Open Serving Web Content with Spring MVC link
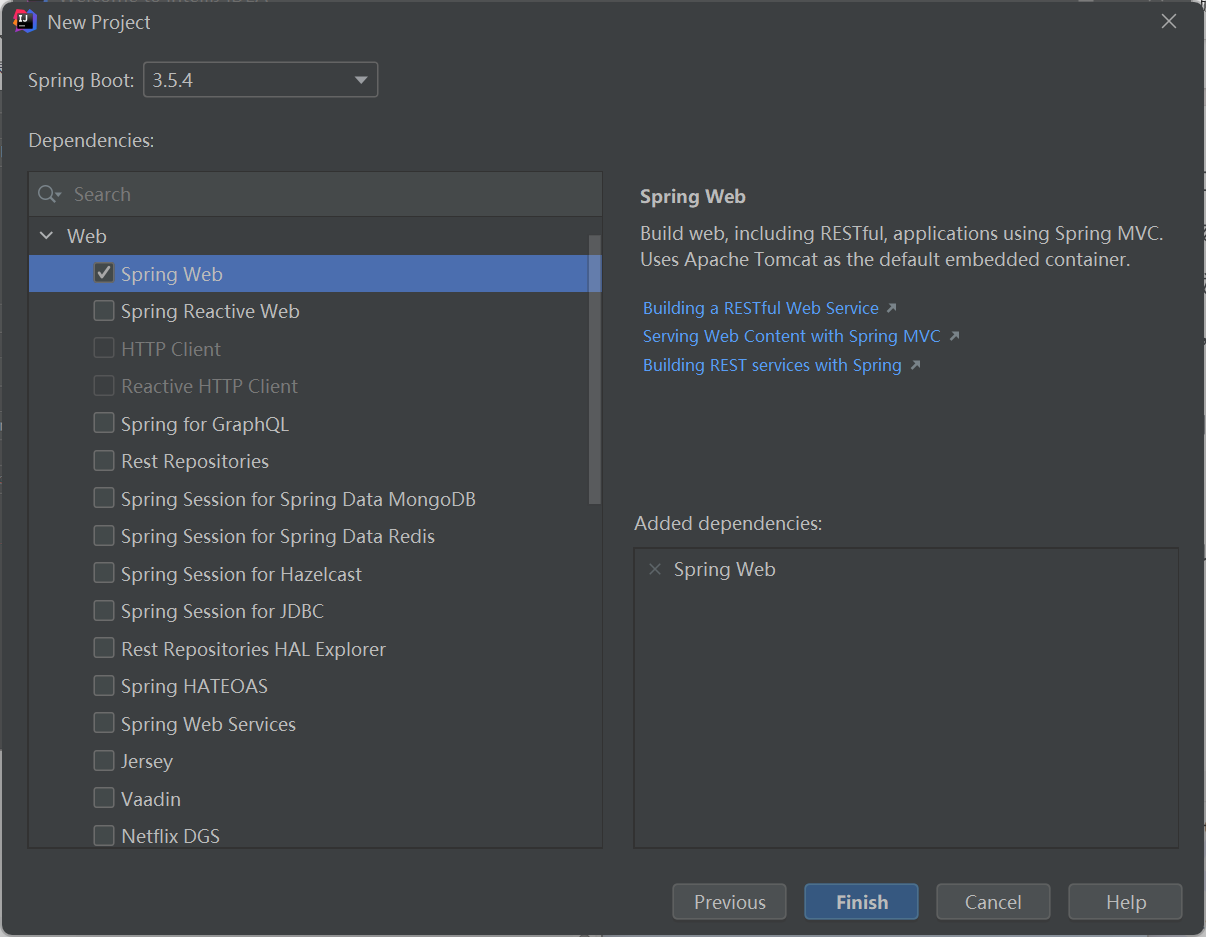The height and width of the screenshot is (937, 1206). [792, 336]
